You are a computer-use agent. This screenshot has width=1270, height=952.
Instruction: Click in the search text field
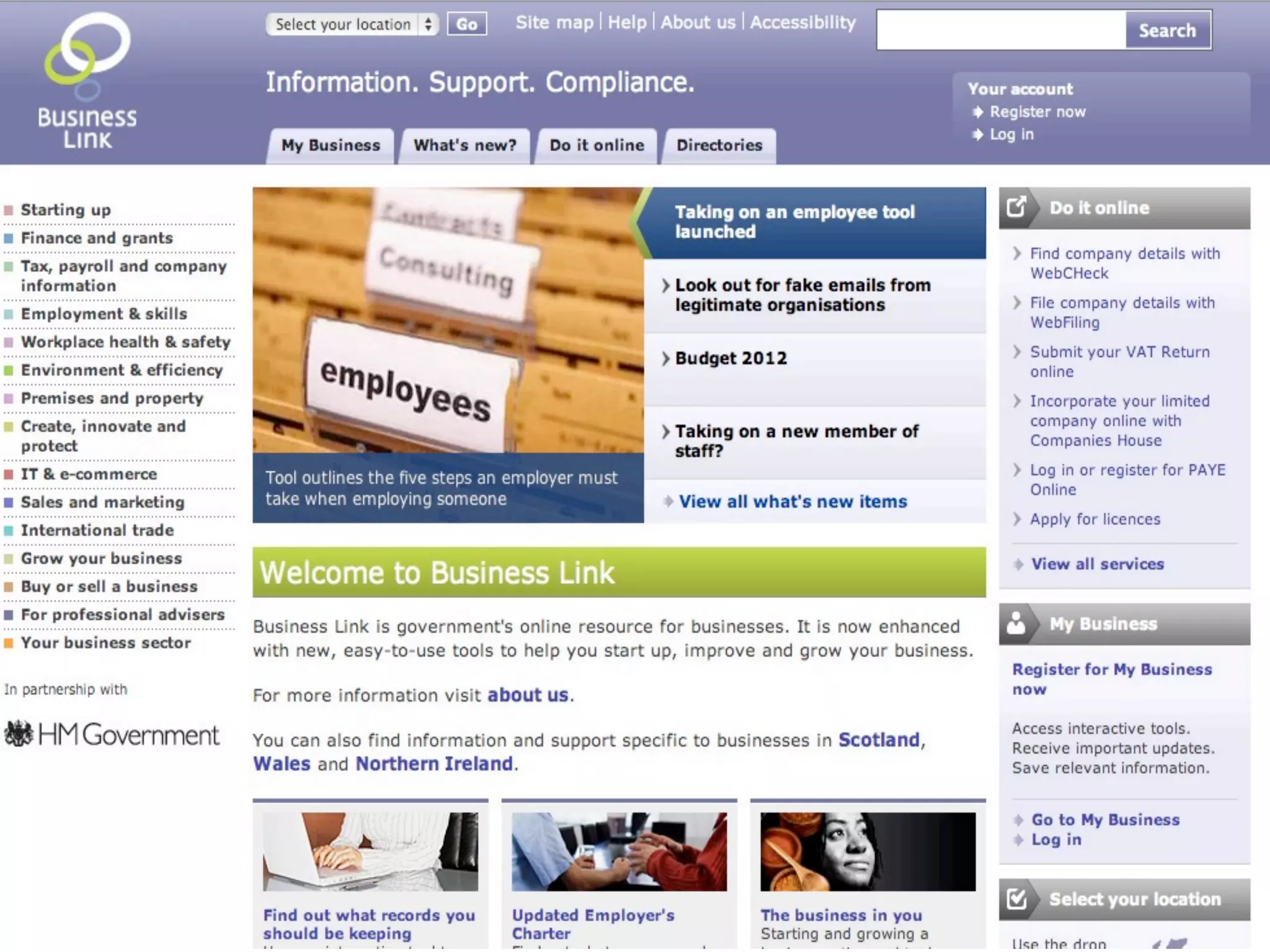[x=1001, y=30]
